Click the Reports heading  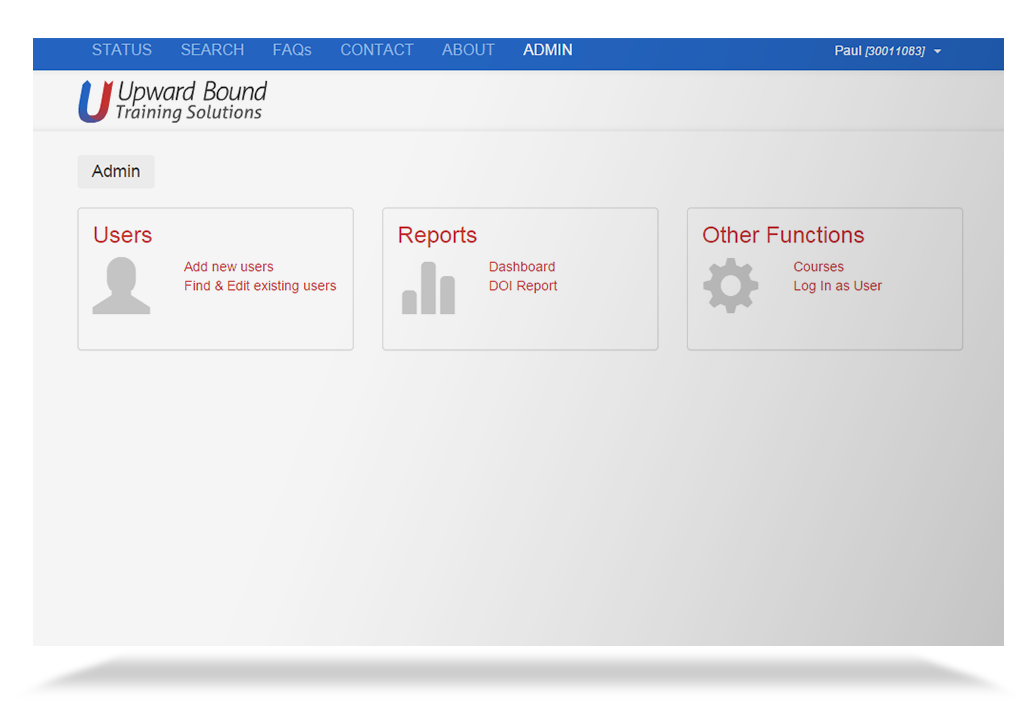pyautogui.click(x=437, y=235)
